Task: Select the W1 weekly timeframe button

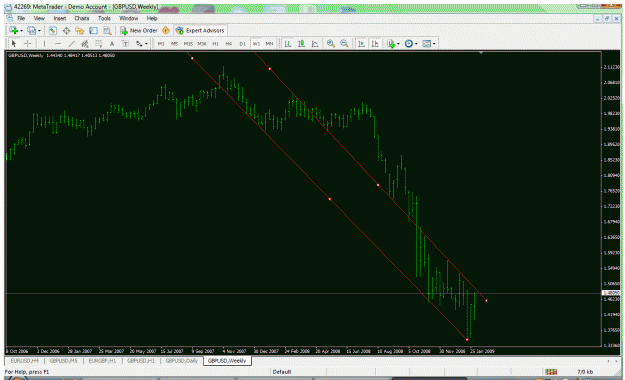Action: (256, 44)
